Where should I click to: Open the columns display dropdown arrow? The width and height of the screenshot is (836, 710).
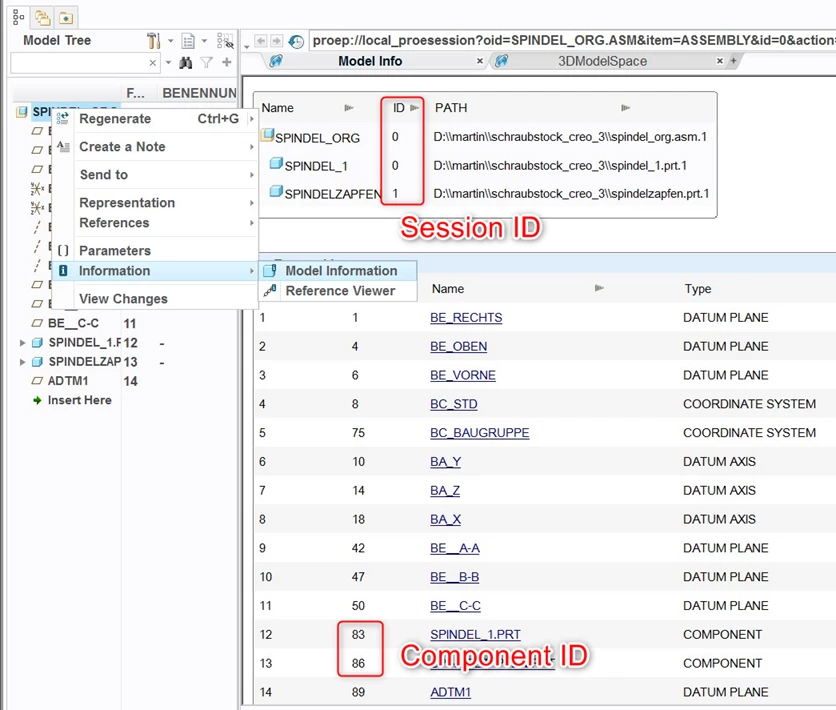pos(204,41)
